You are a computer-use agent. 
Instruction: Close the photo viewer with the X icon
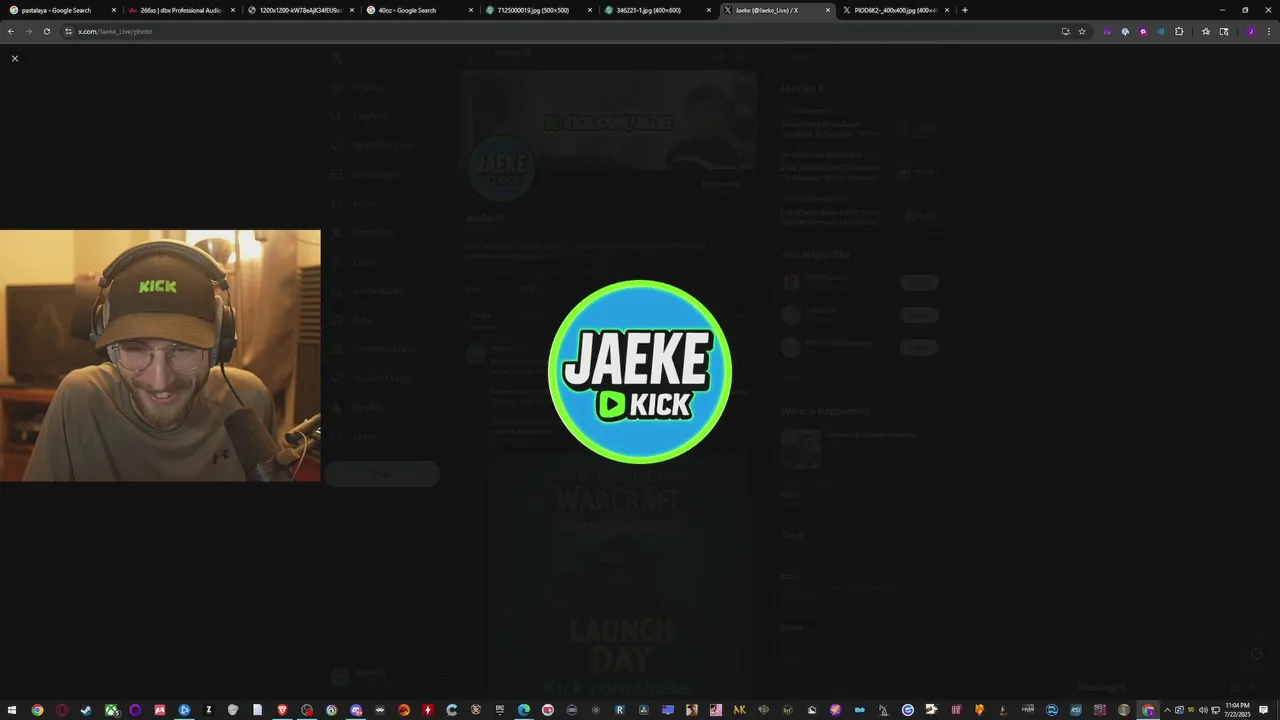pyautogui.click(x=15, y=59)
